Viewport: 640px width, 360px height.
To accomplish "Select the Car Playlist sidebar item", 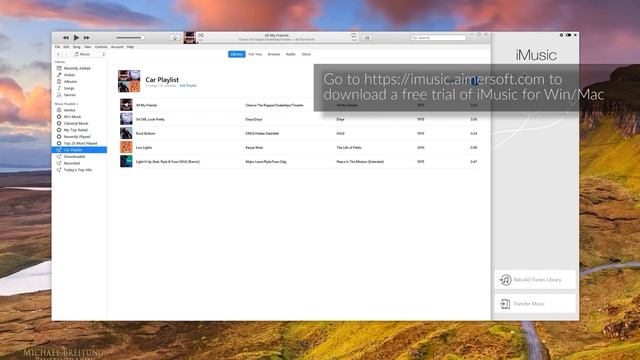I will 79,150.
